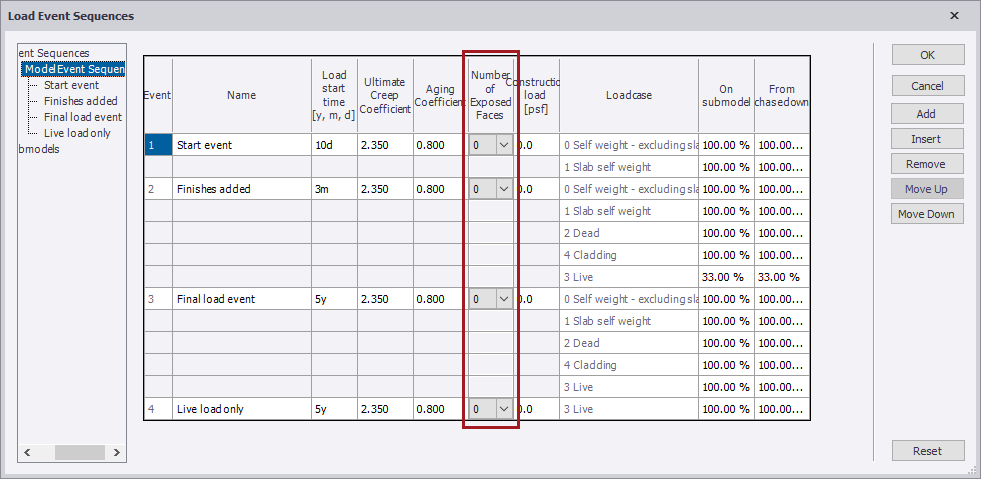Click '2 Dead' loadcase under Finishes added

click(x=629, y=233)
